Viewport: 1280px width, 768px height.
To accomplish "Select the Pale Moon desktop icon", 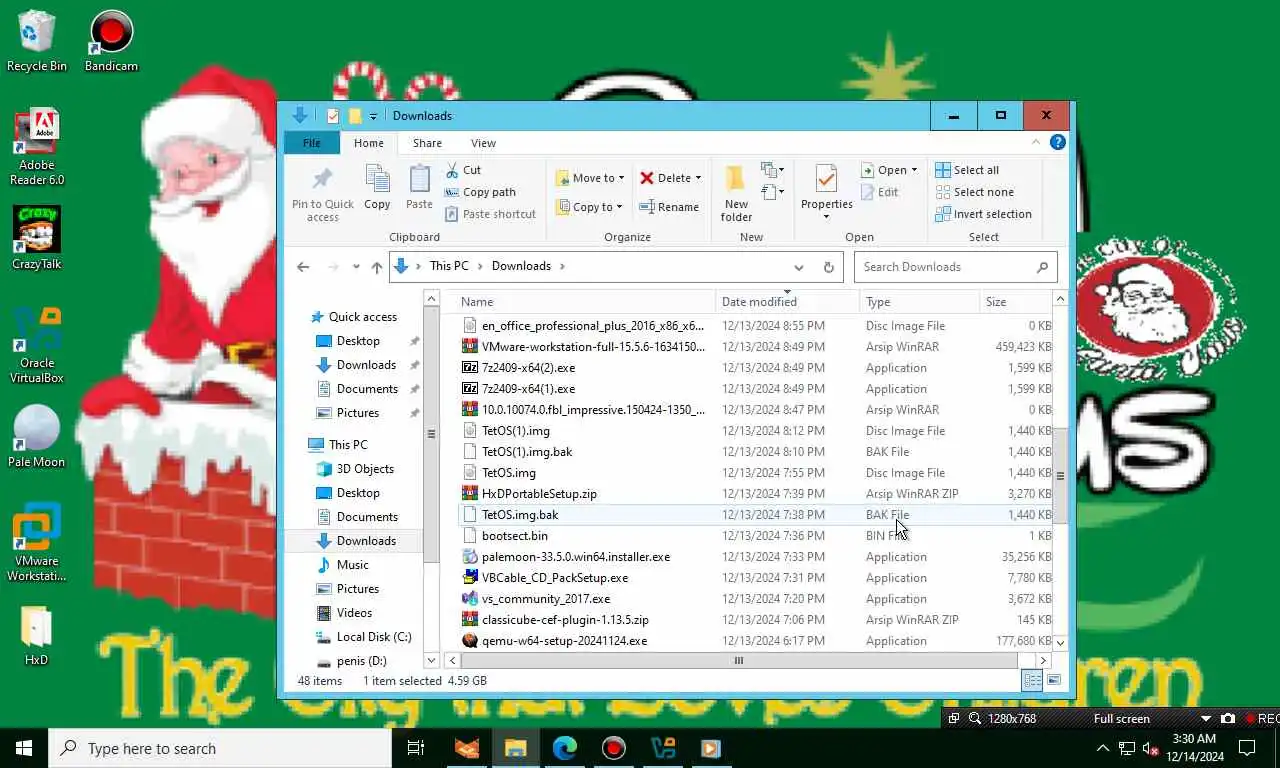I will pos(37,437).
